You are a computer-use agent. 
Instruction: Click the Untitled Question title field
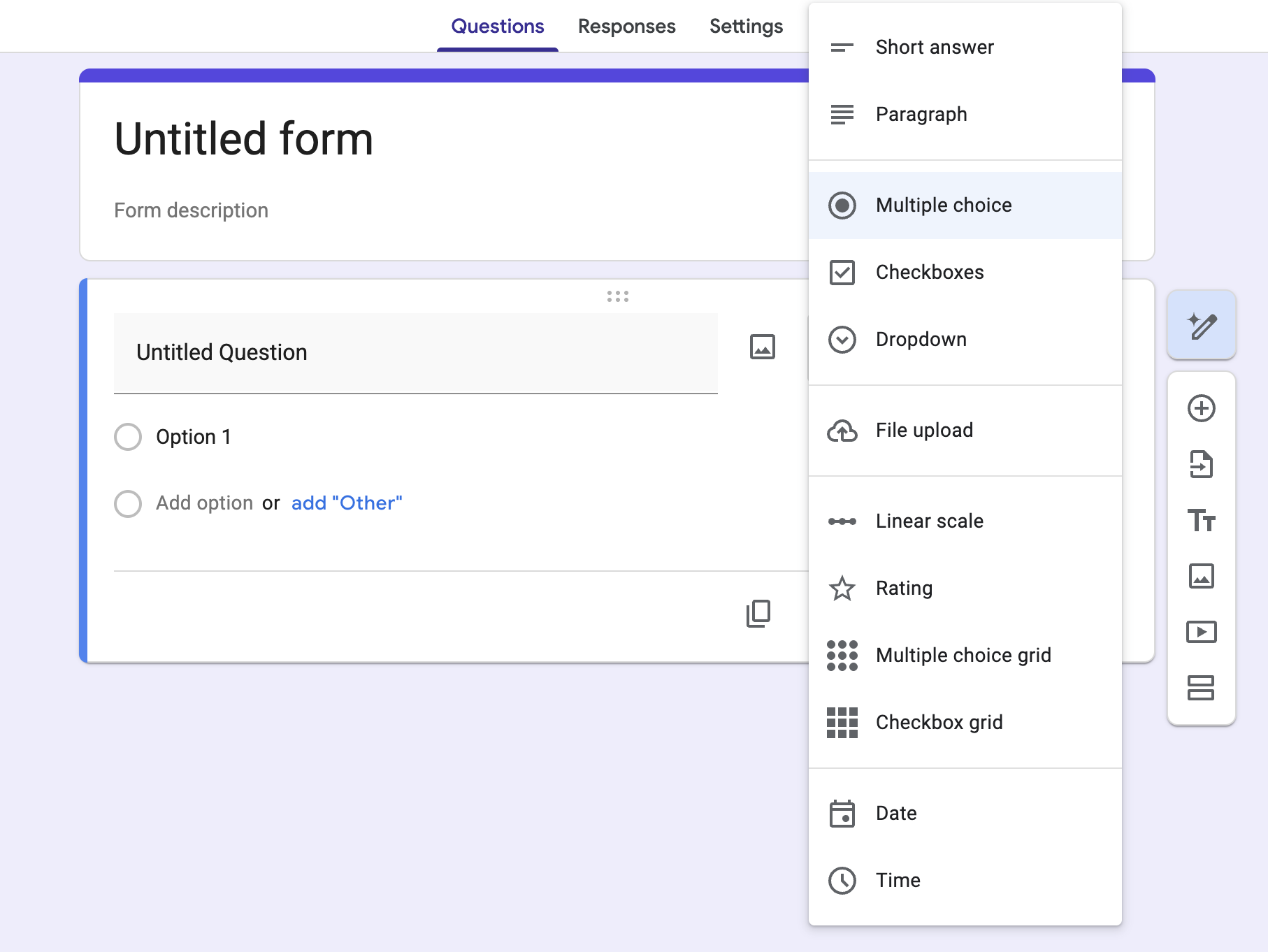(x=416, y=353)
